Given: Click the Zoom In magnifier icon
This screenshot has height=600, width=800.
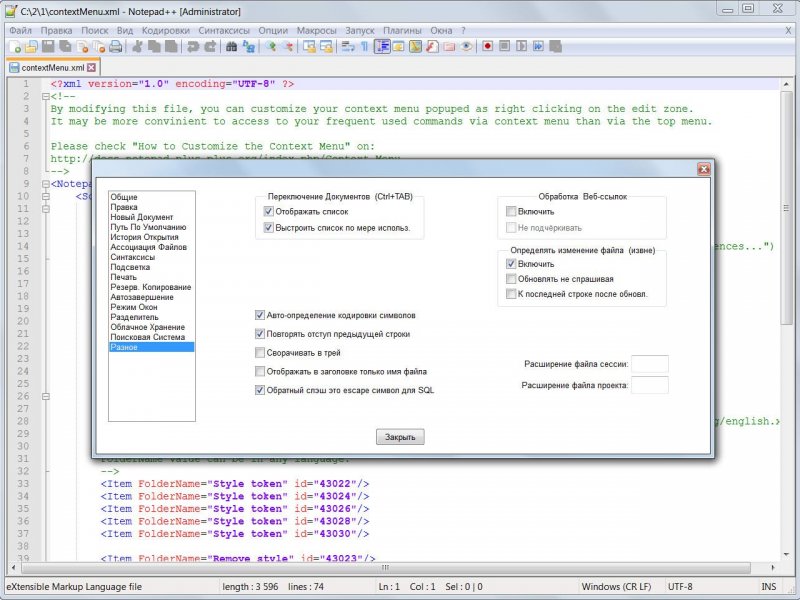Looking at the screenshot, I should tap(270, 47).
